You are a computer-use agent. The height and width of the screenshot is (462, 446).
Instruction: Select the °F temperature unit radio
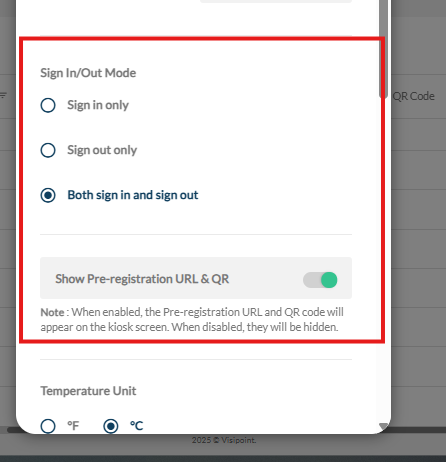point(48,426)
